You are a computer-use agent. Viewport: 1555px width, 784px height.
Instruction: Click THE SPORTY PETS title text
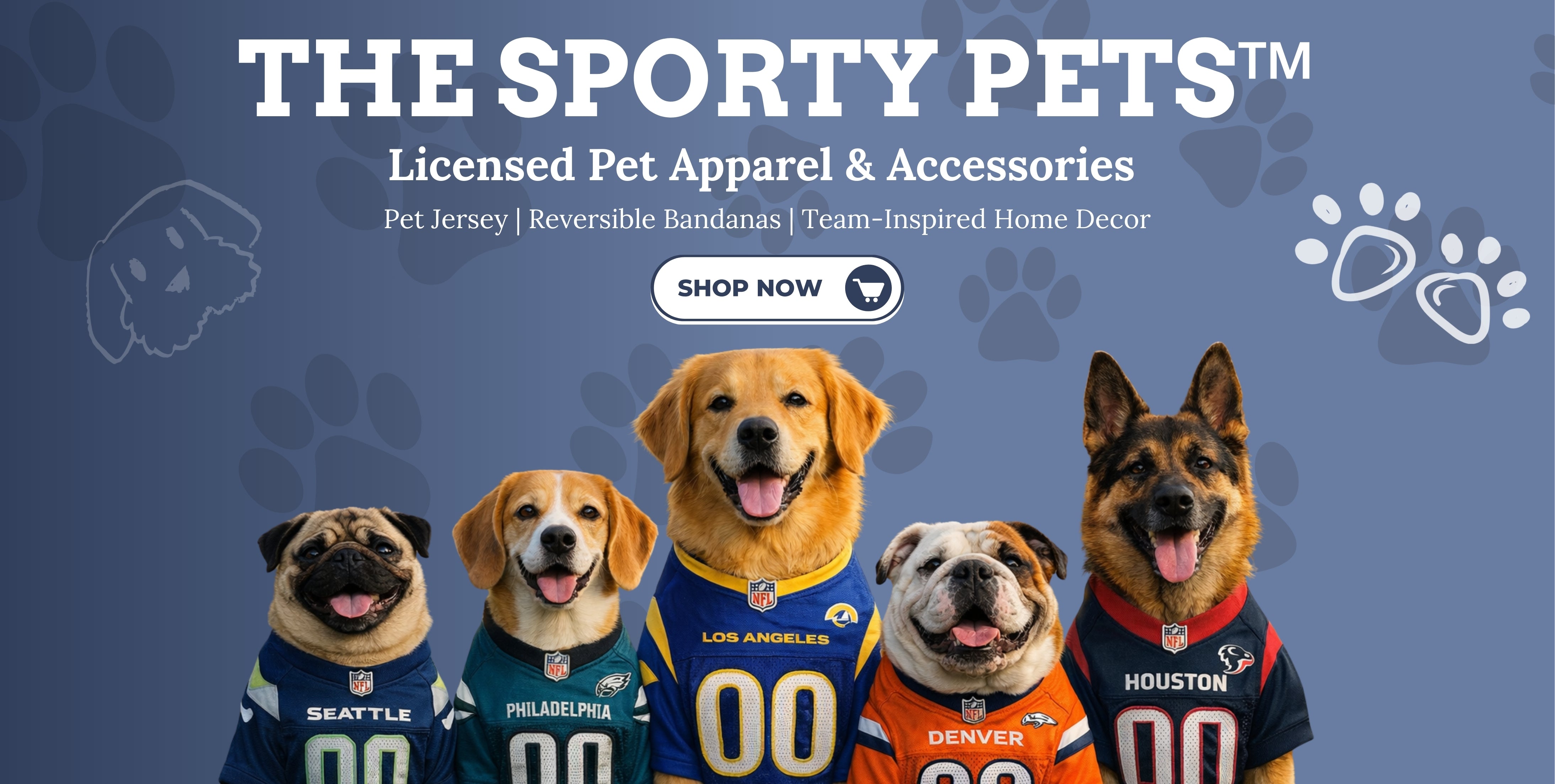(736, 78)
